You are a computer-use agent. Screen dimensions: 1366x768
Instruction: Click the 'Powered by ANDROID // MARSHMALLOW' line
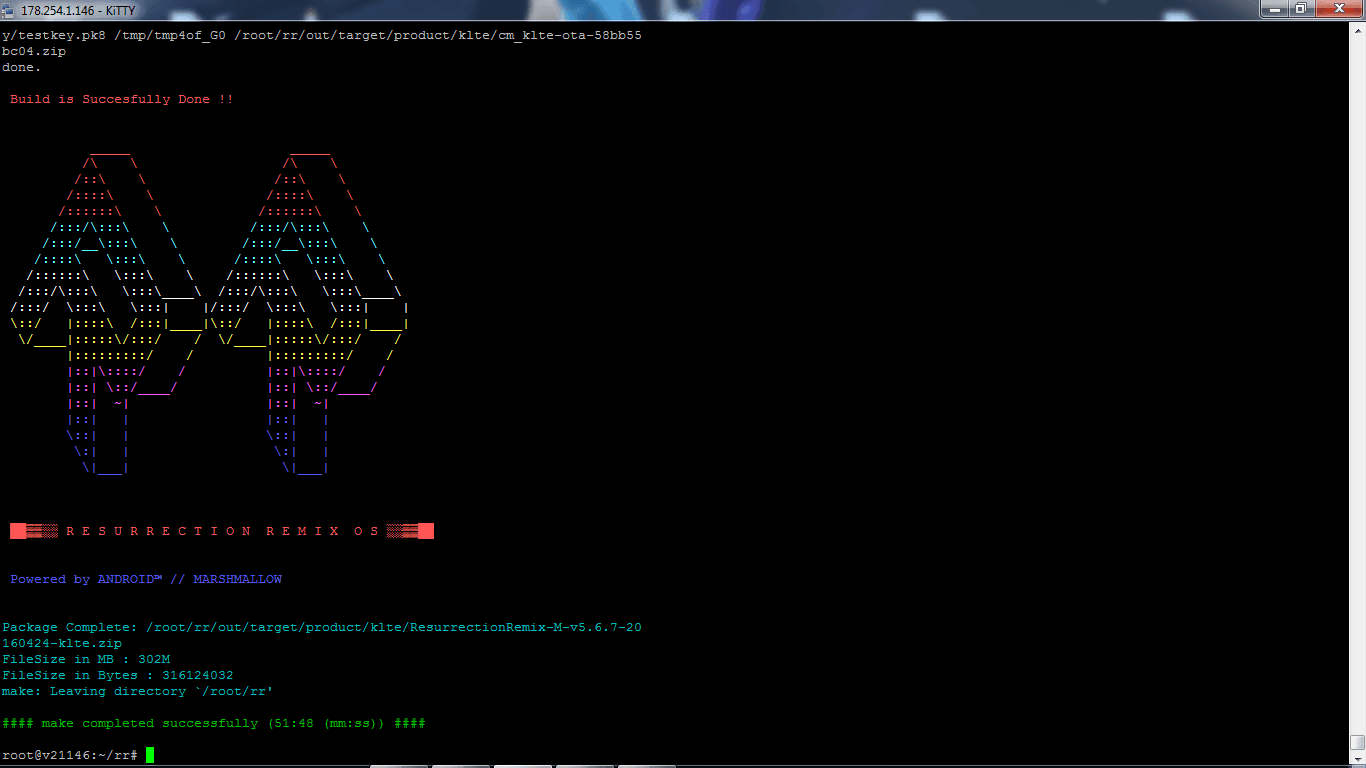click(x=146, y=579)
